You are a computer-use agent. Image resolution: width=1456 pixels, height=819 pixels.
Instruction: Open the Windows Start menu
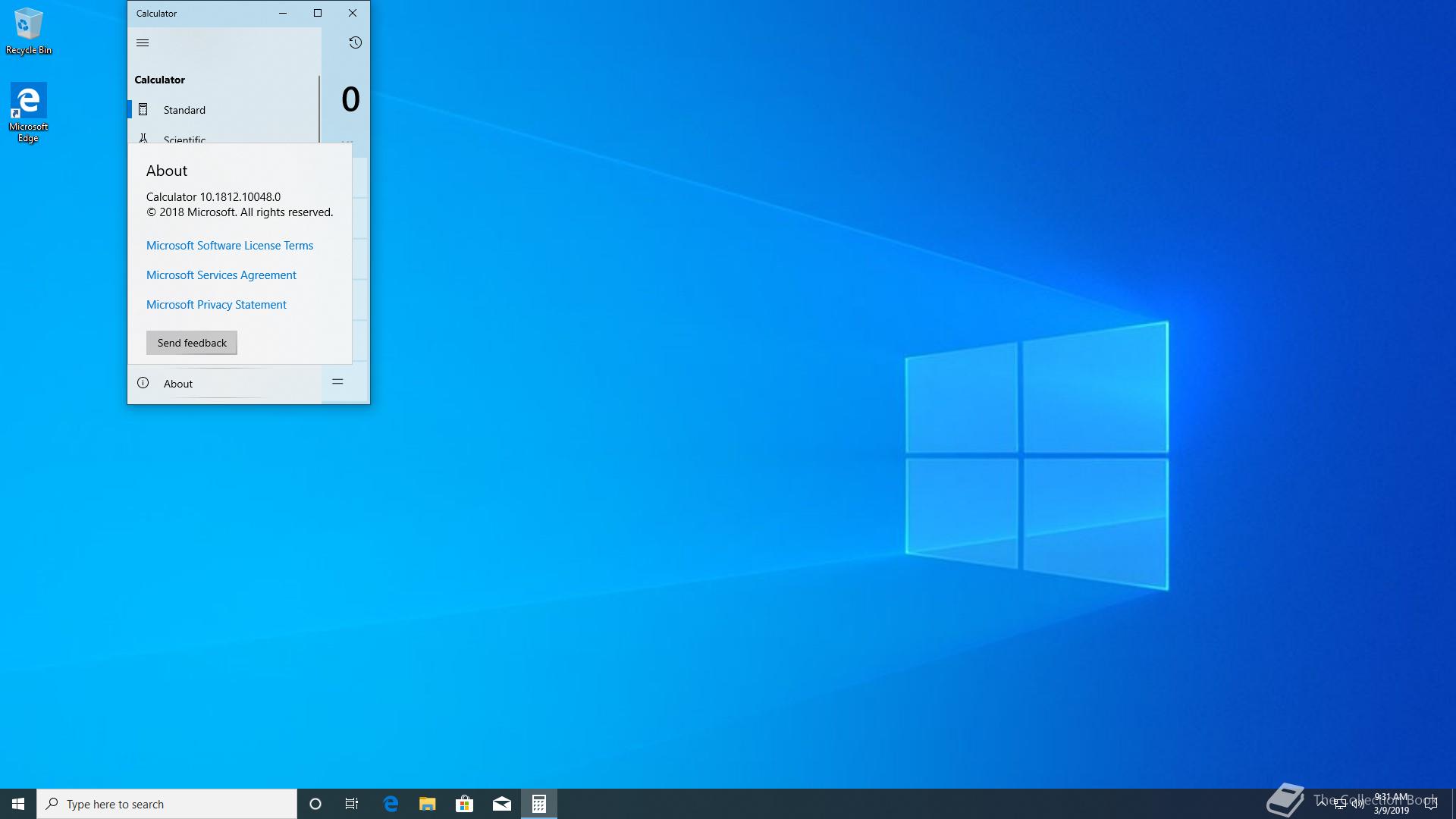pyautogui.click(x=18, y=804)
